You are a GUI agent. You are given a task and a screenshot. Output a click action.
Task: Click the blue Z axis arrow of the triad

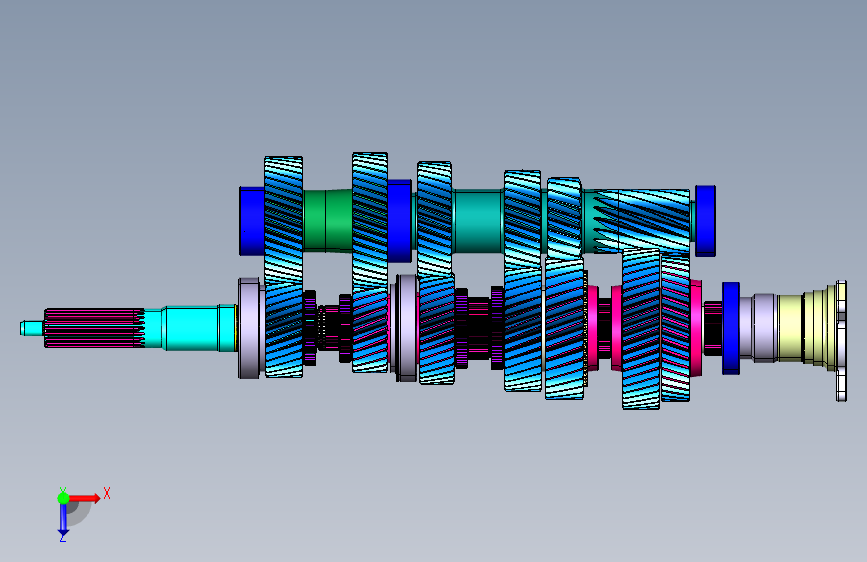click(63, 519)
